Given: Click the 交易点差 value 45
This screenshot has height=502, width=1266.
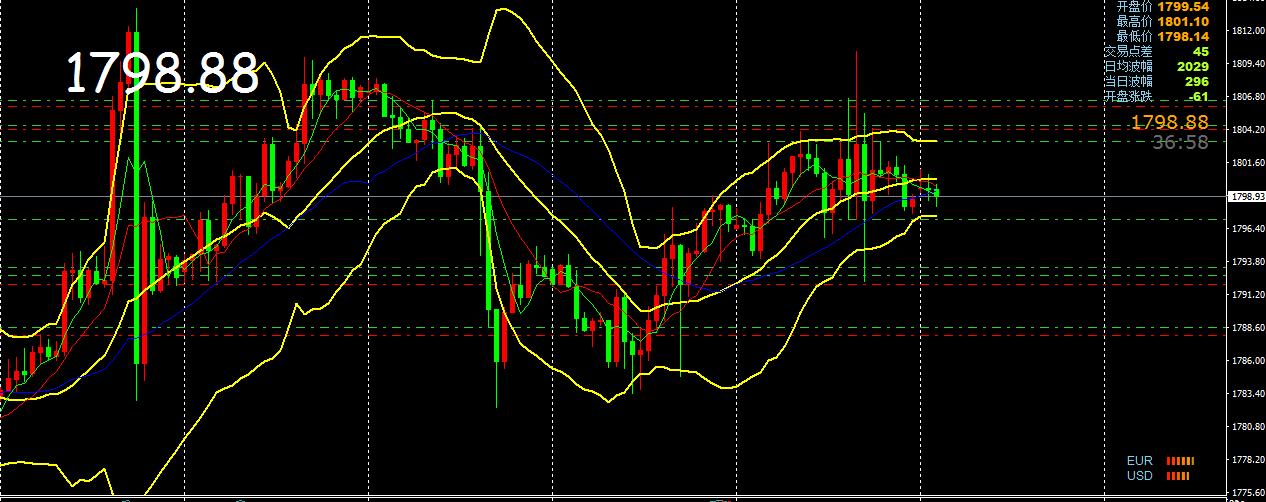Looking at the screenshot, I should 1200,51.
